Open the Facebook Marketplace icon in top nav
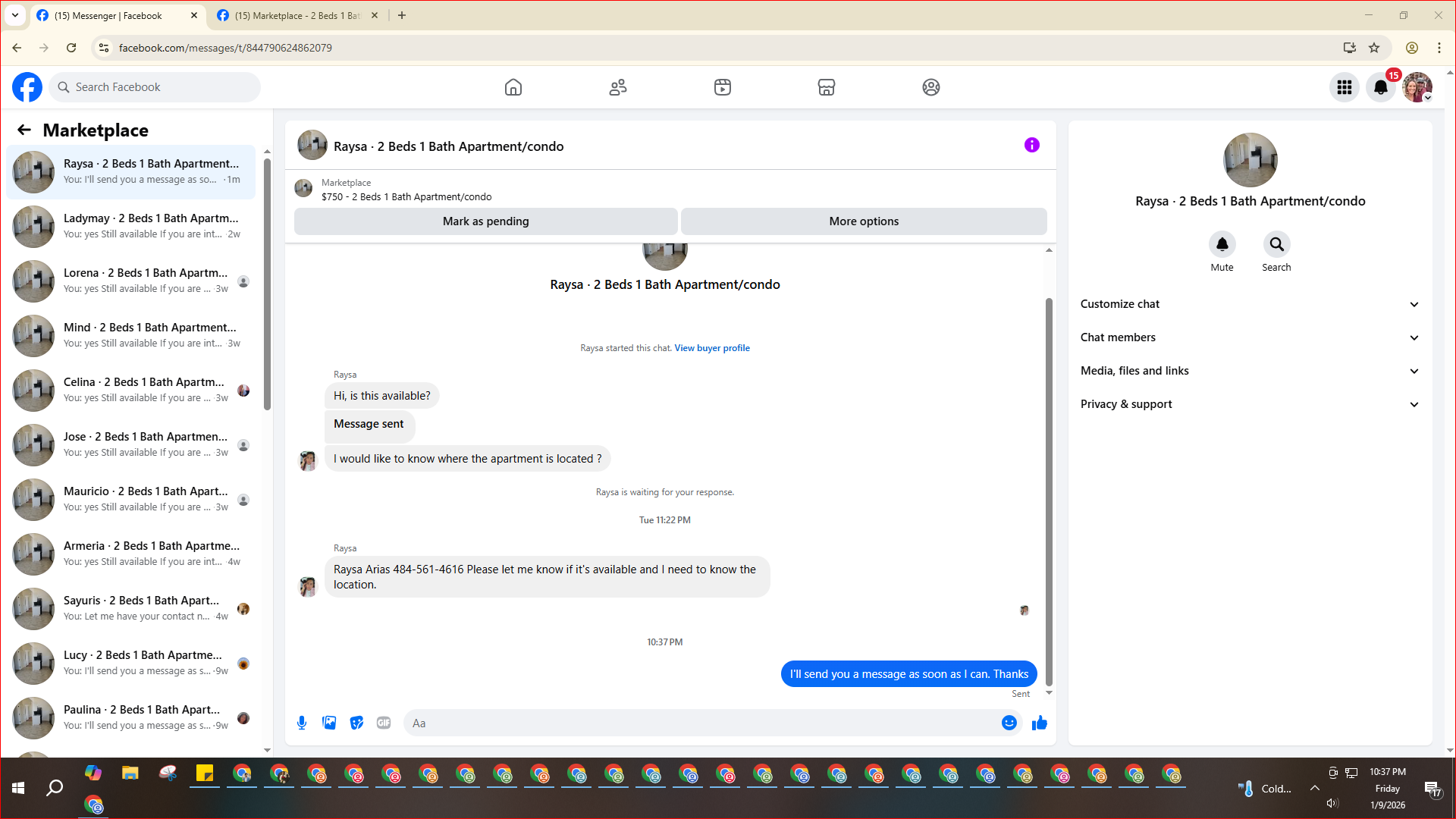Viewport: 1456px width, 819px height. pyautogui.click(x=827, y=87)
